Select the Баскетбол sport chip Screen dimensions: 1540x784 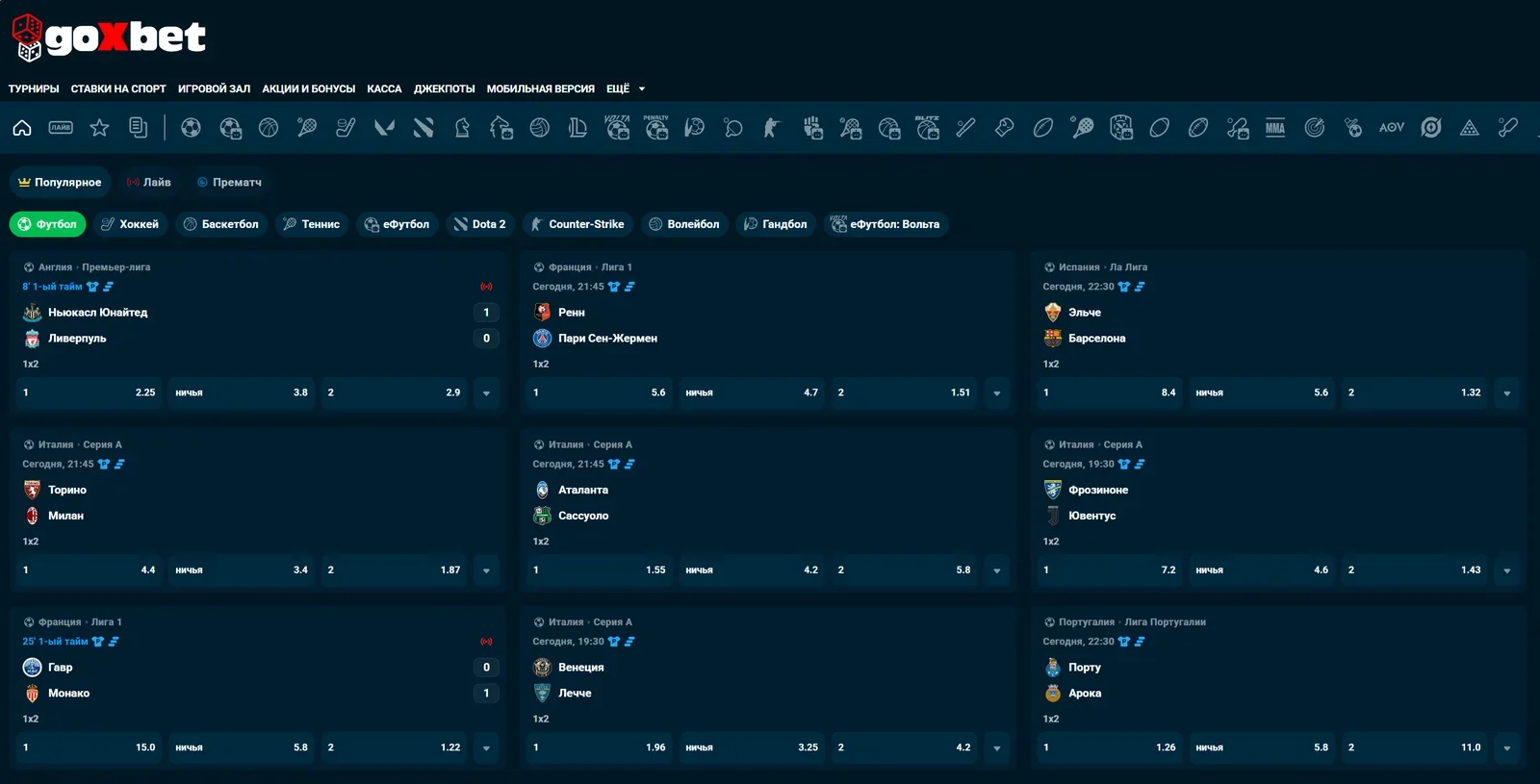click(x=221, y=224)
